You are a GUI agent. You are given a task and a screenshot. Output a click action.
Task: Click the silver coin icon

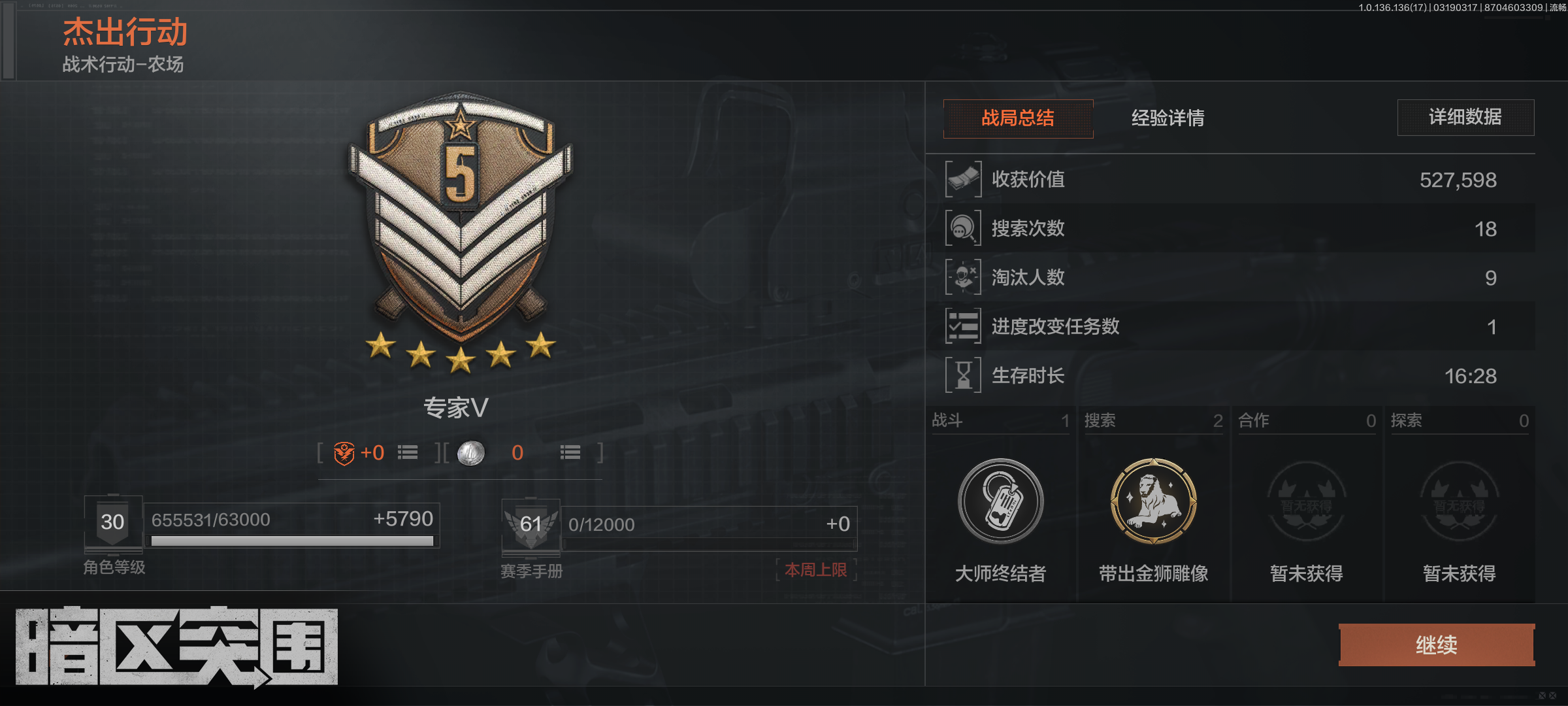pos(471,453)
